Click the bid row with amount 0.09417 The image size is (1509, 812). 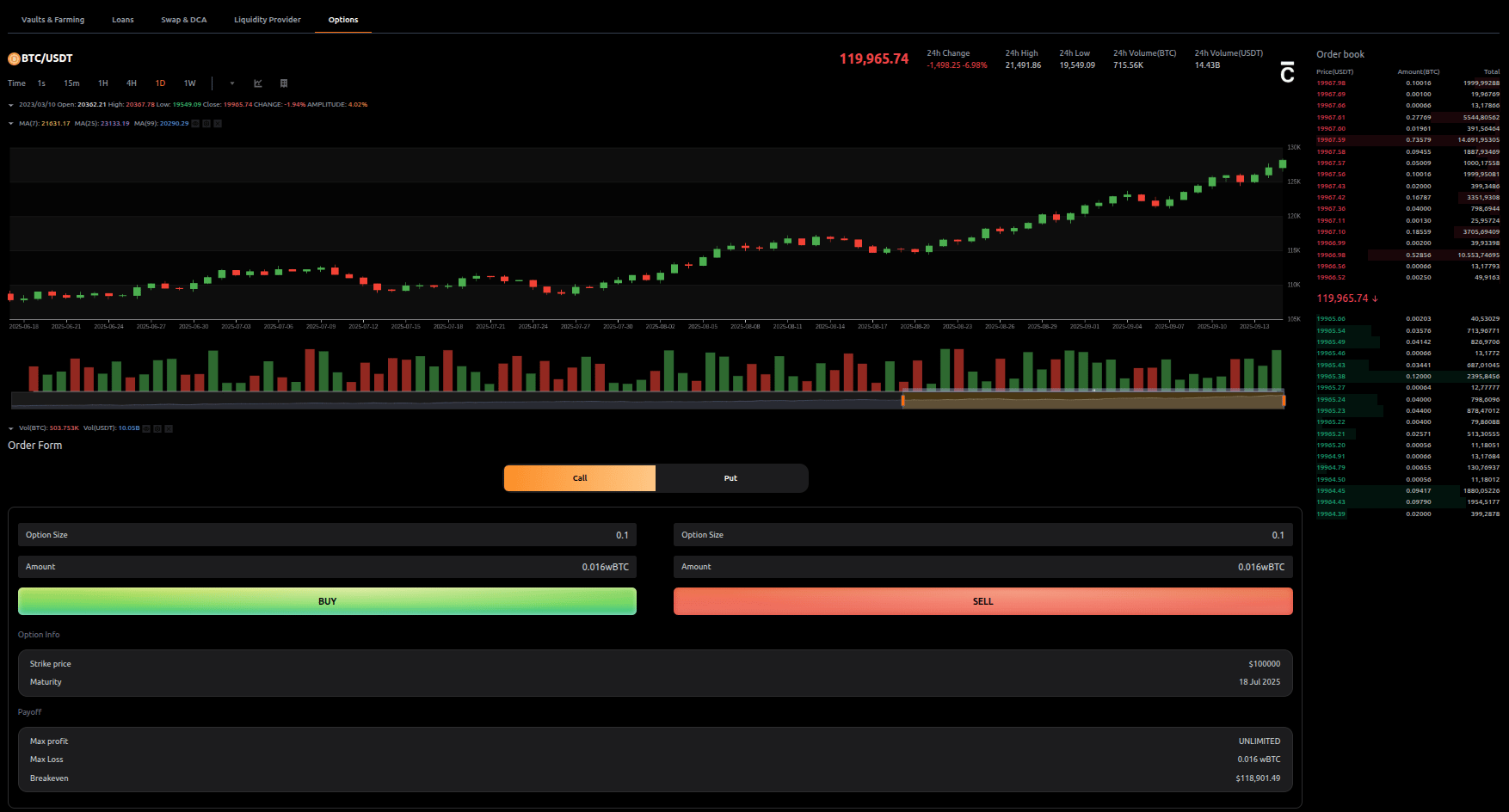1408,491
